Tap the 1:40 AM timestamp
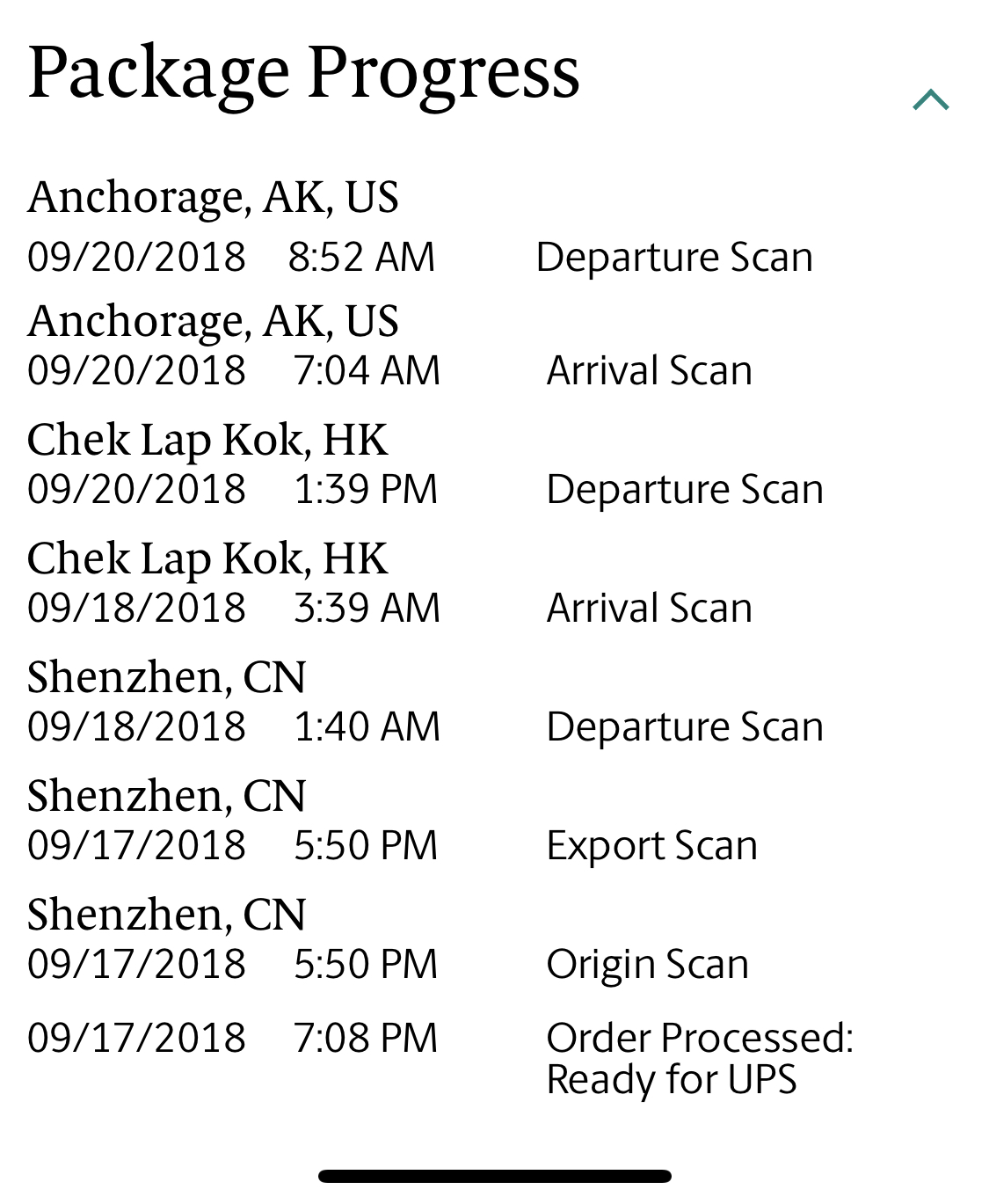989x1204 pixels. tap(367, 727)
